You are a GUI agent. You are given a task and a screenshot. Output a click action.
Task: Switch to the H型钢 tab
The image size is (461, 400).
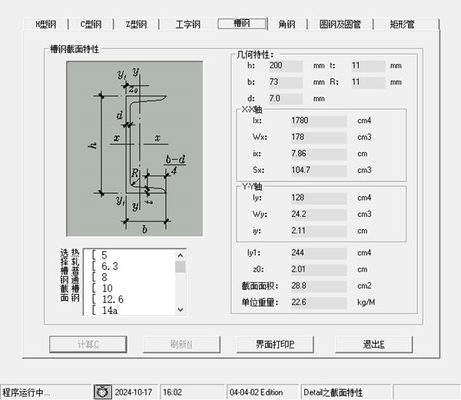coord(46,24)
